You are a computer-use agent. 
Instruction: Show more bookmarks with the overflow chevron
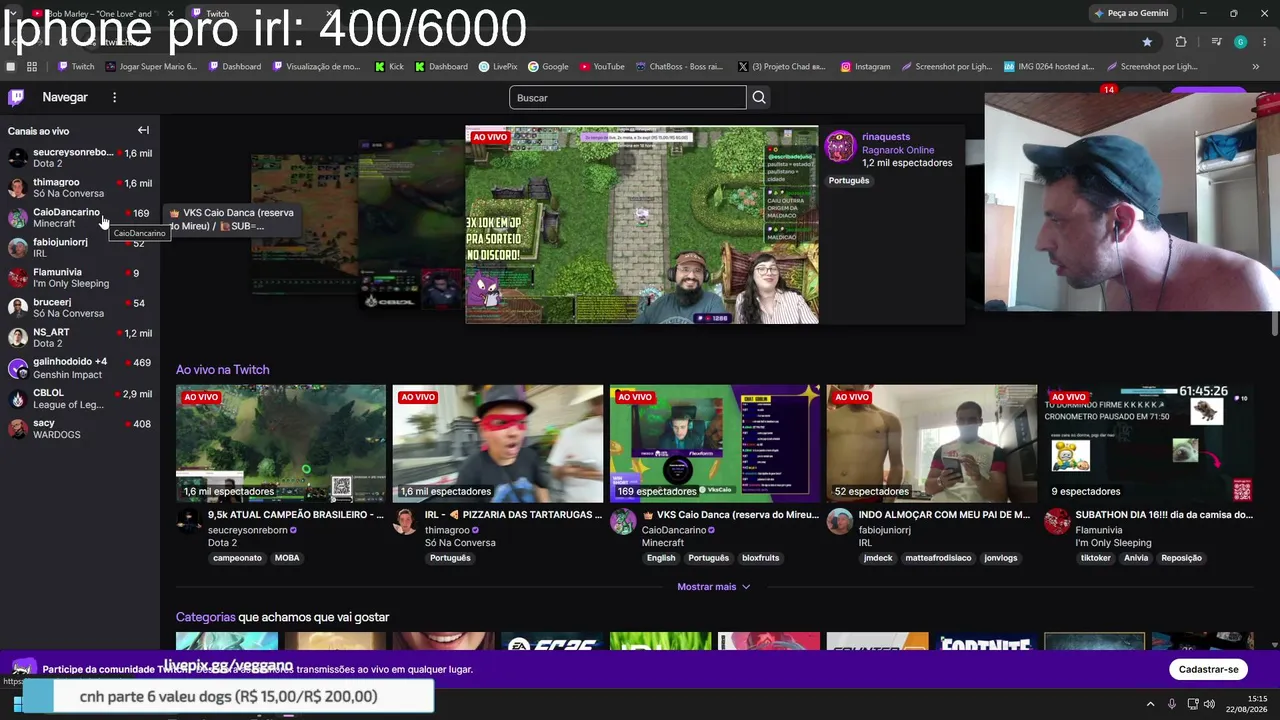click(x=1256, y=67)
